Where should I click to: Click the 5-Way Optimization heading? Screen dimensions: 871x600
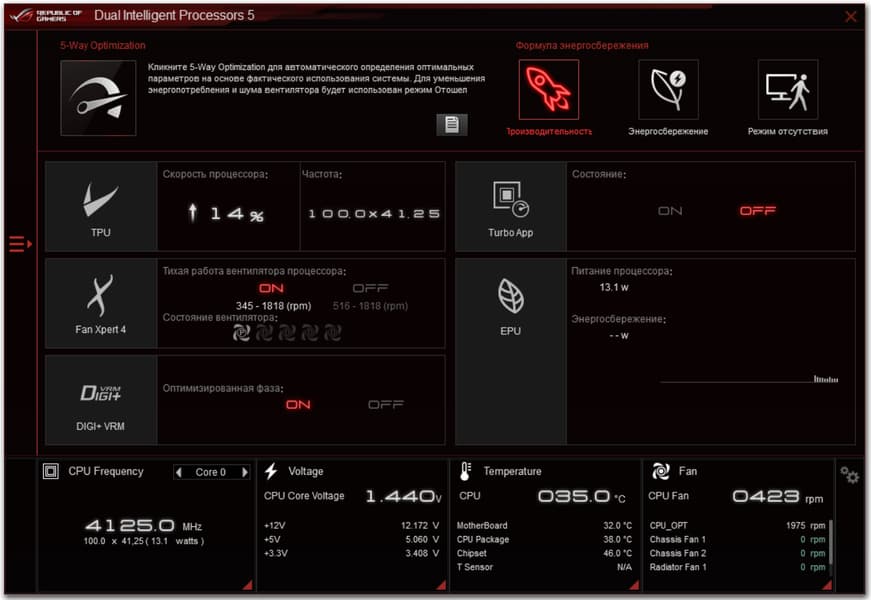(103, 46)
